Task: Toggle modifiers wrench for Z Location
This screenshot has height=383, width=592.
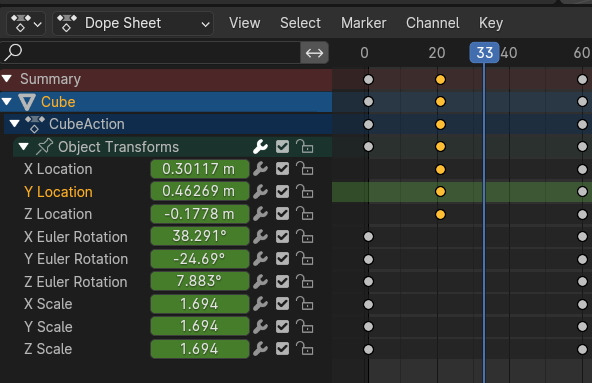Action: pos(261,214)
